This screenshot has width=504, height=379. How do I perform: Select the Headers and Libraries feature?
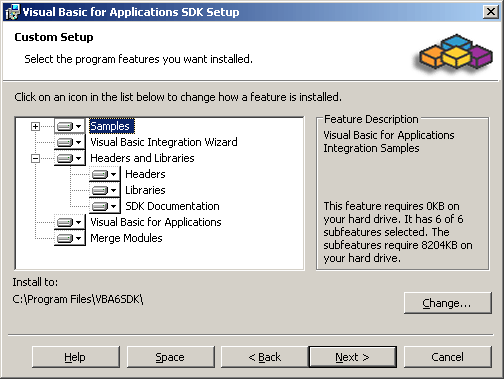tap(142, 158)
